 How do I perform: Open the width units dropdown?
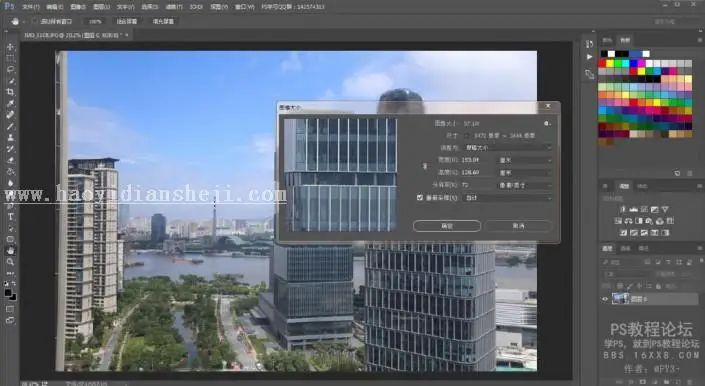click(x=525, y=160)
